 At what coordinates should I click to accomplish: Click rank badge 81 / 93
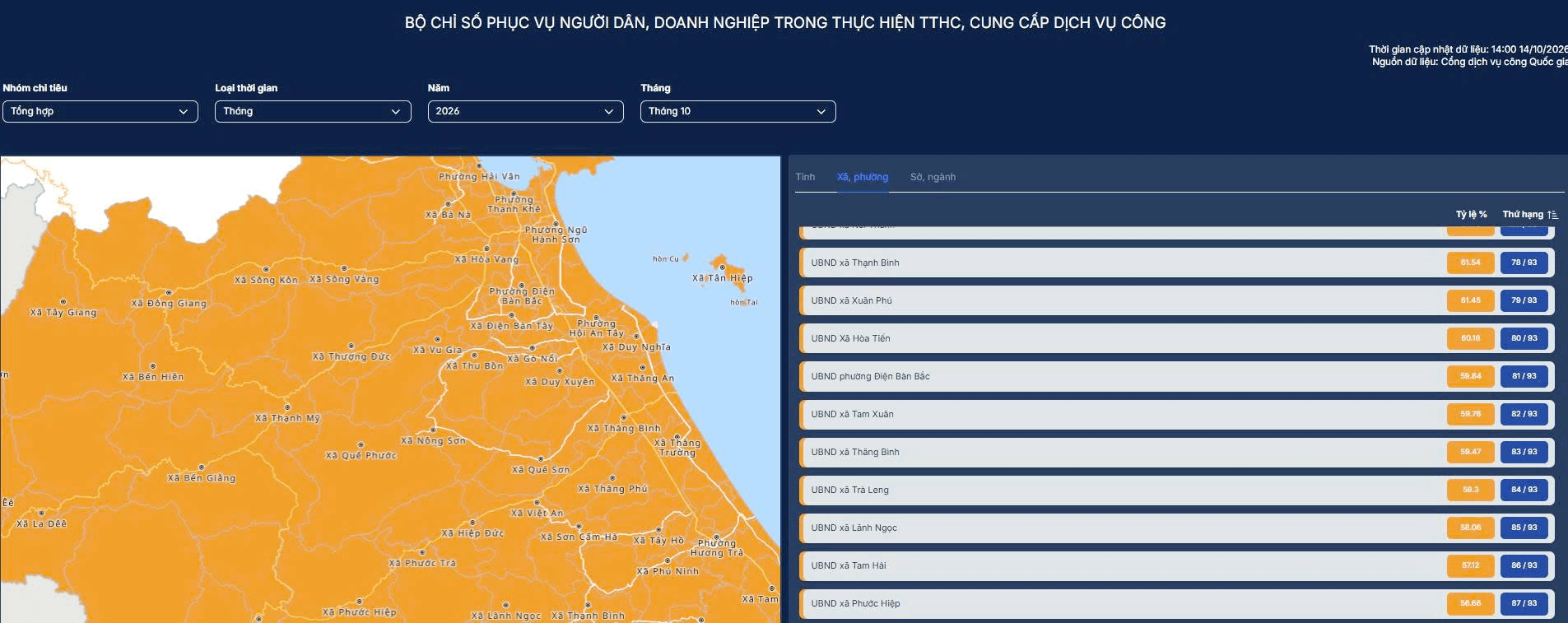coord(1524,376)
